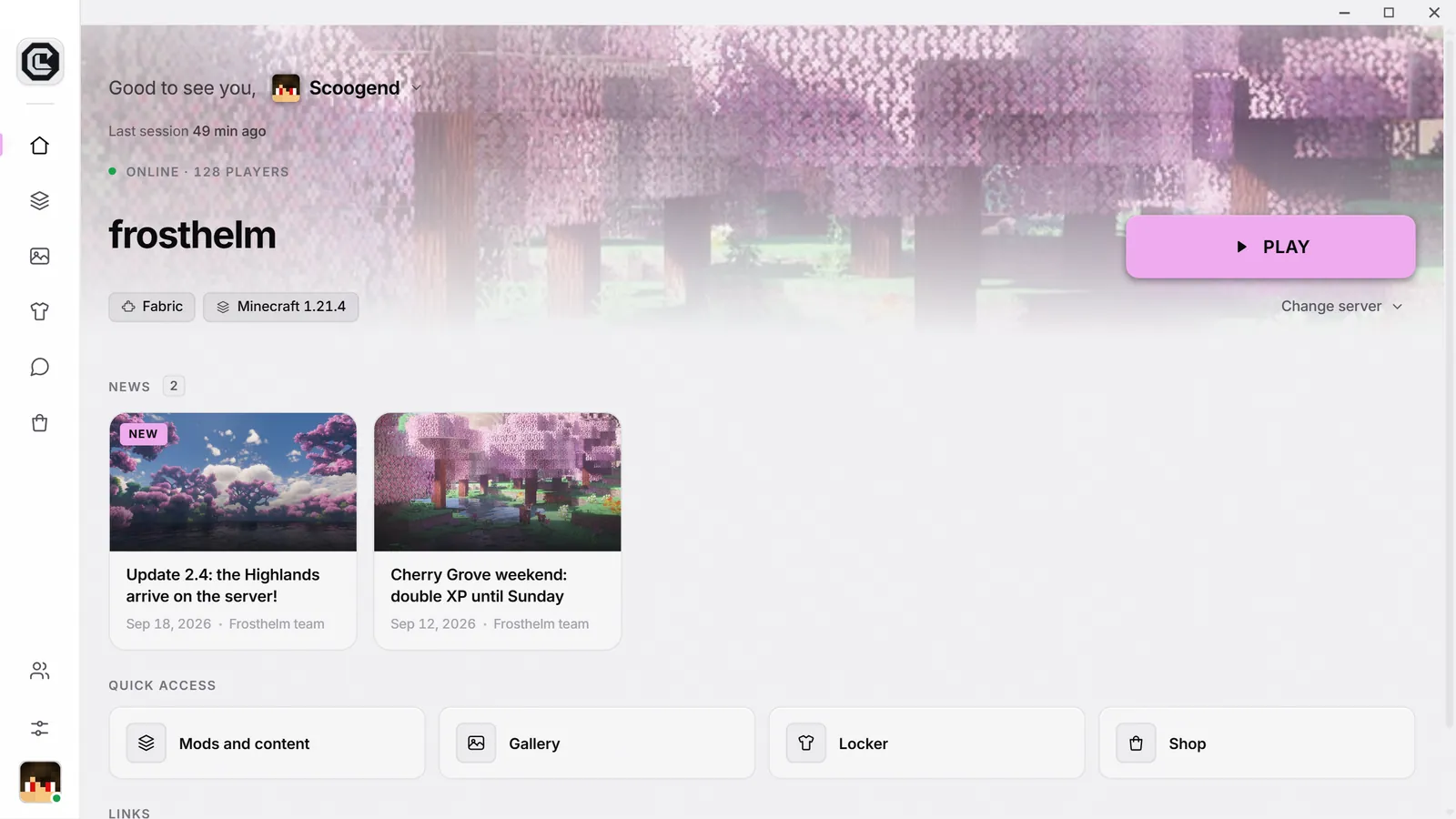This screenshot has height=819, width=1456.
Task: Launch the game with the PLAY button
Action: (x=1270, y=247)
